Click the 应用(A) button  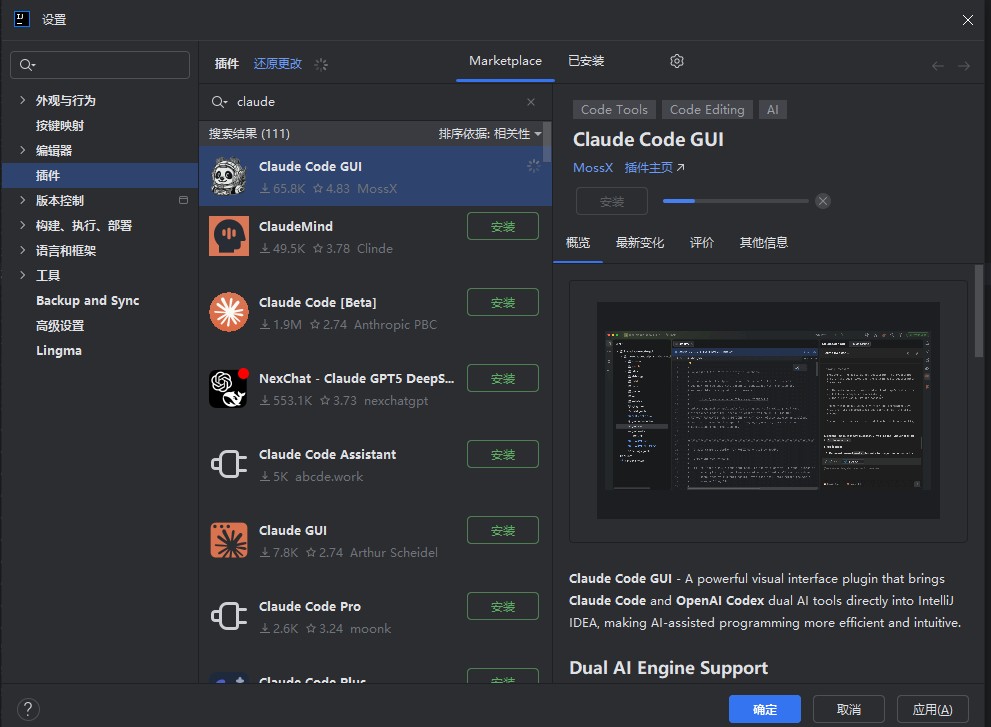tap(933, 709)
